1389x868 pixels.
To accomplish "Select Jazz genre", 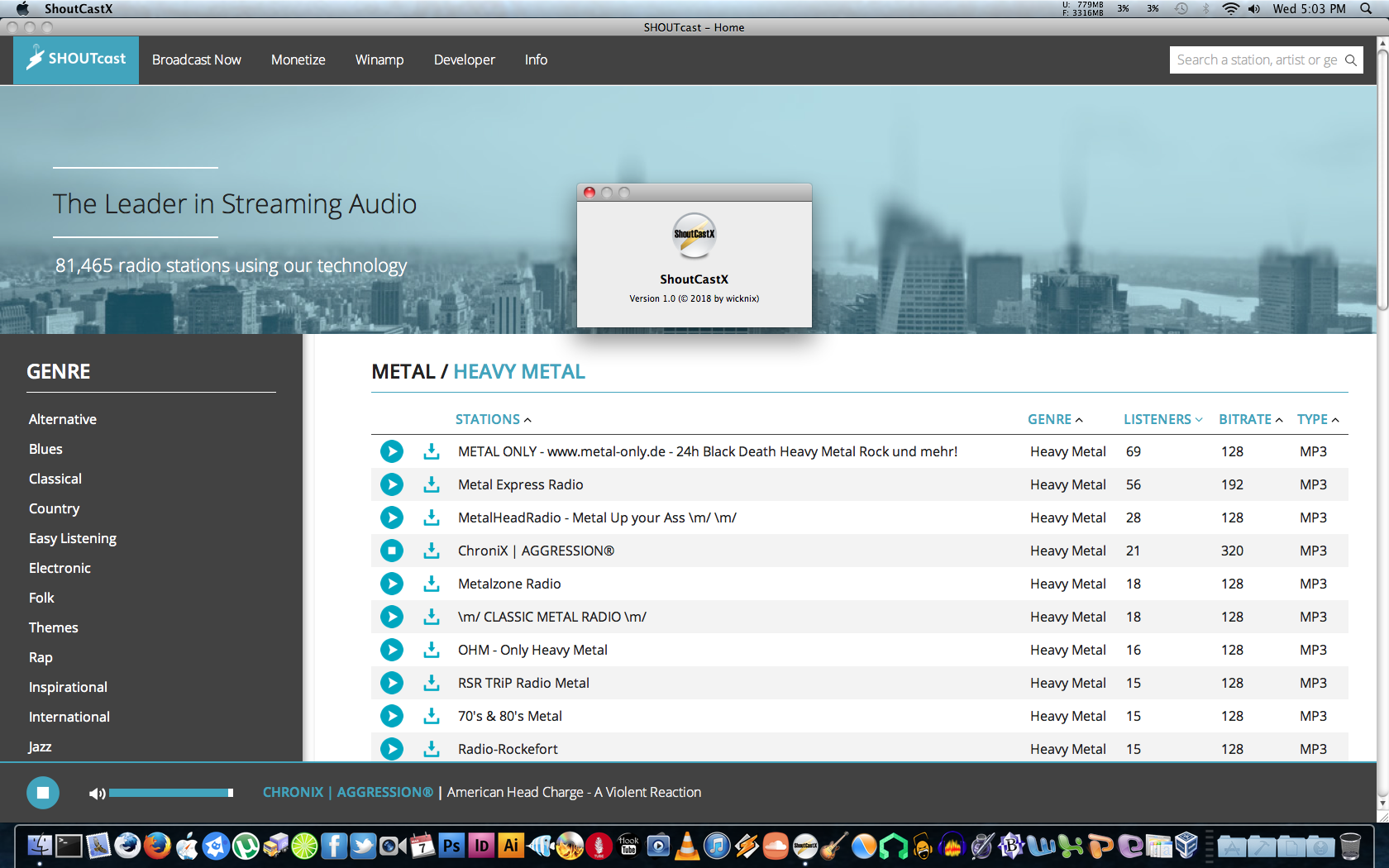I will [40, 746].
